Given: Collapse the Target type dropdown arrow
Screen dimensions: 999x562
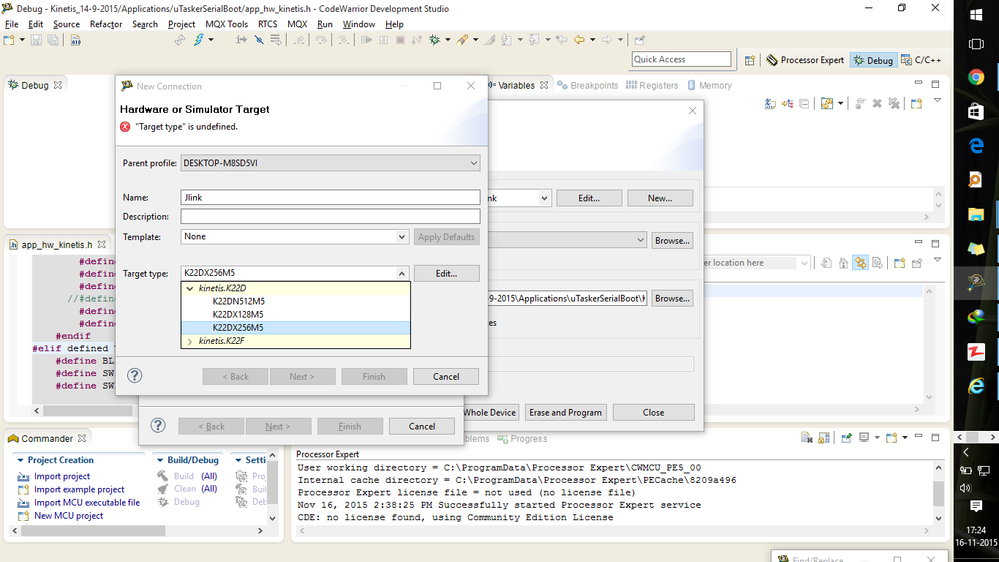Looking at the screenshot, I should coord(401,273).
